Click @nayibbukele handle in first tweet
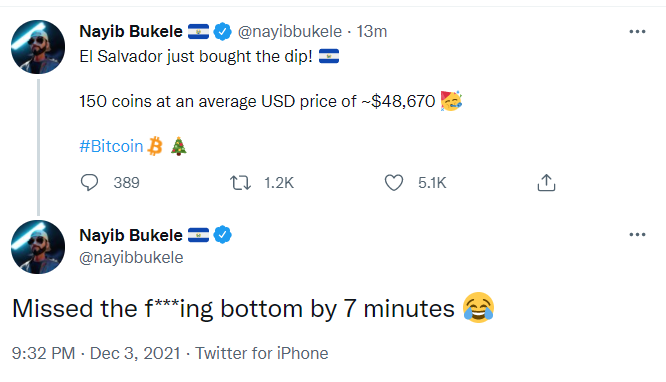 click(x=290, y=31)
